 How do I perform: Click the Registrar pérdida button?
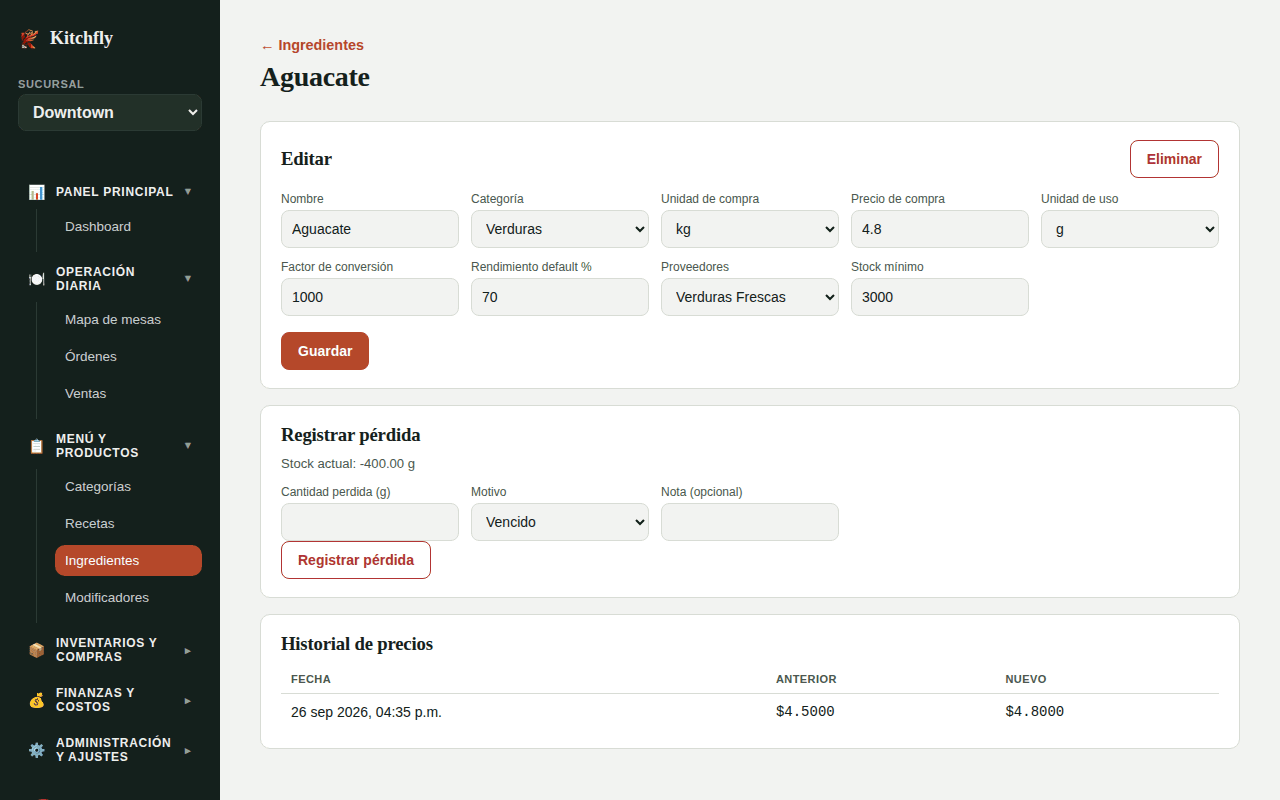pos(356,560)
